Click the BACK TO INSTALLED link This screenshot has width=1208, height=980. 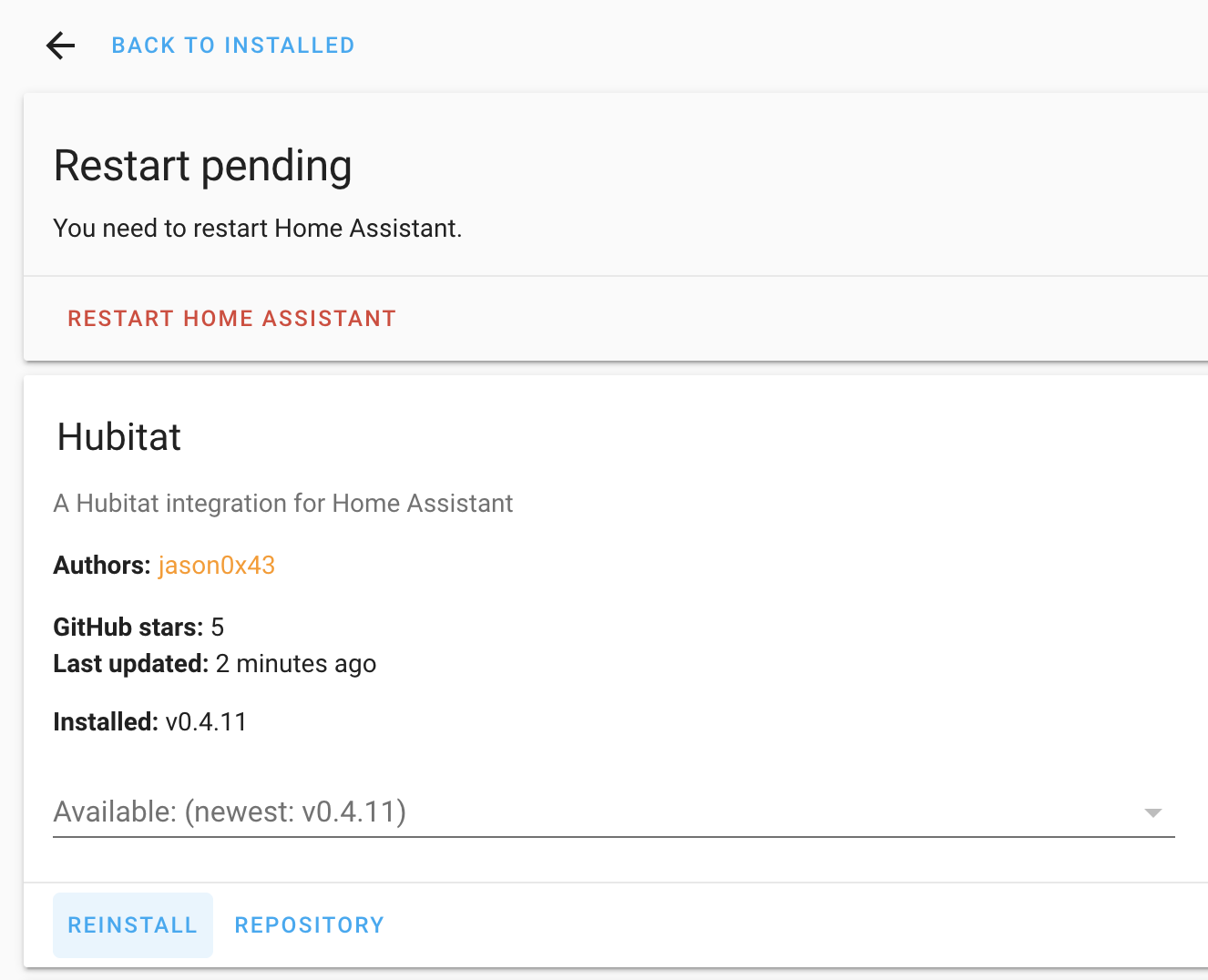[232, 45]
